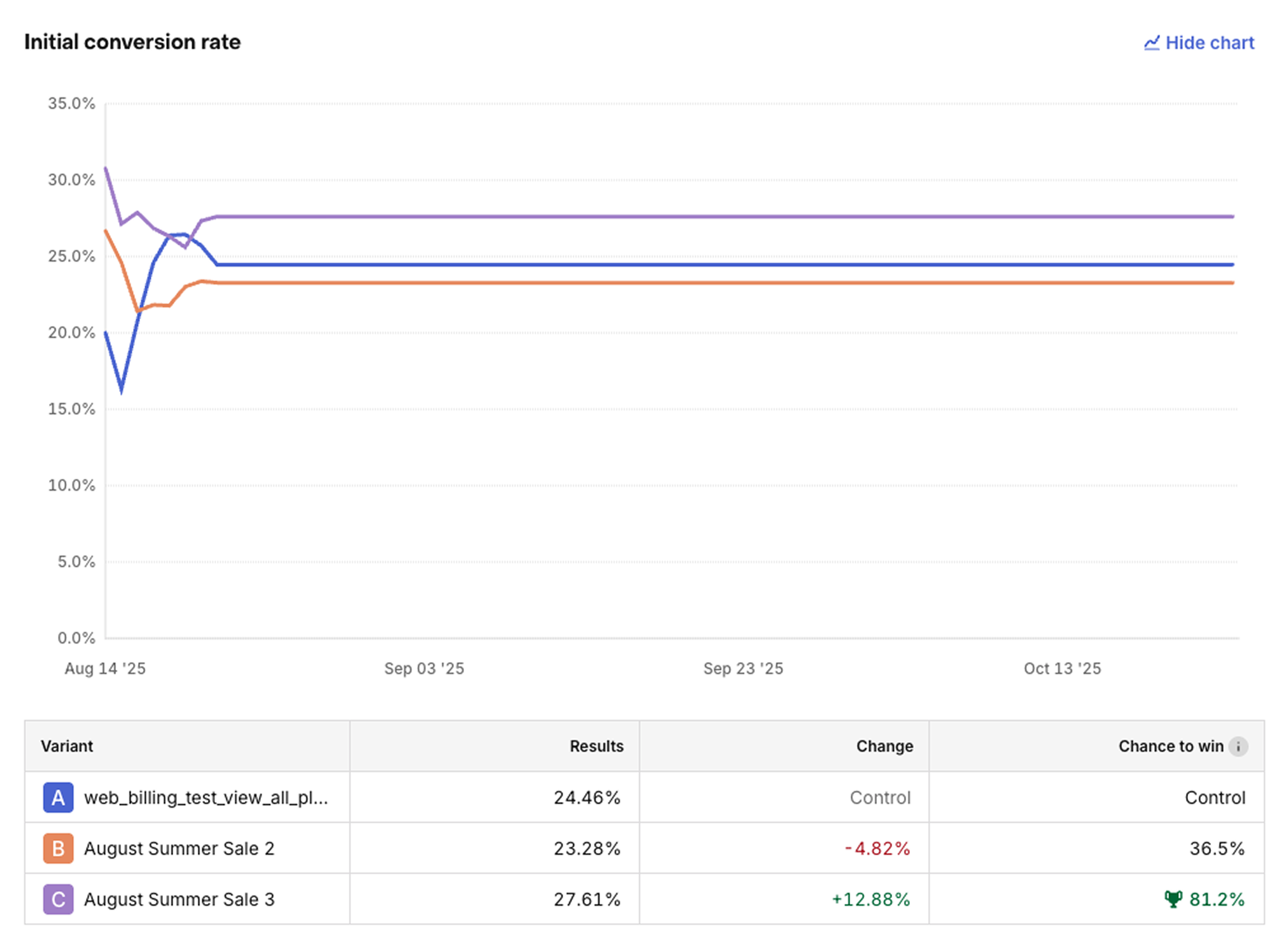Select the web_billing_test_view_all_pl... variant name
Image resolution: width=1288 pixels, height=949 pixels.
206,798
